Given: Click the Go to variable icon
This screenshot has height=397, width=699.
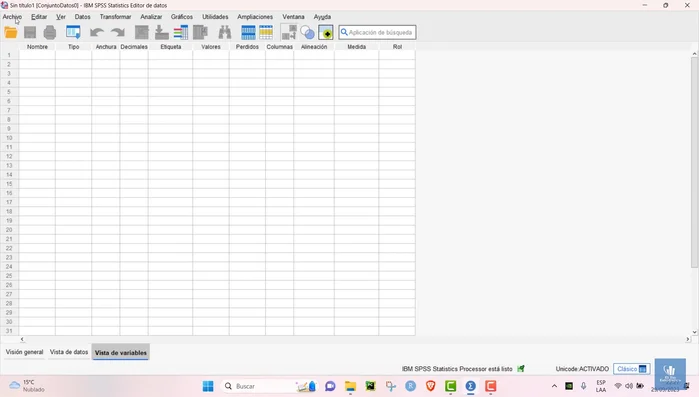Looking at the screenshot, I should pyautogui.click(x=161, y=33).
